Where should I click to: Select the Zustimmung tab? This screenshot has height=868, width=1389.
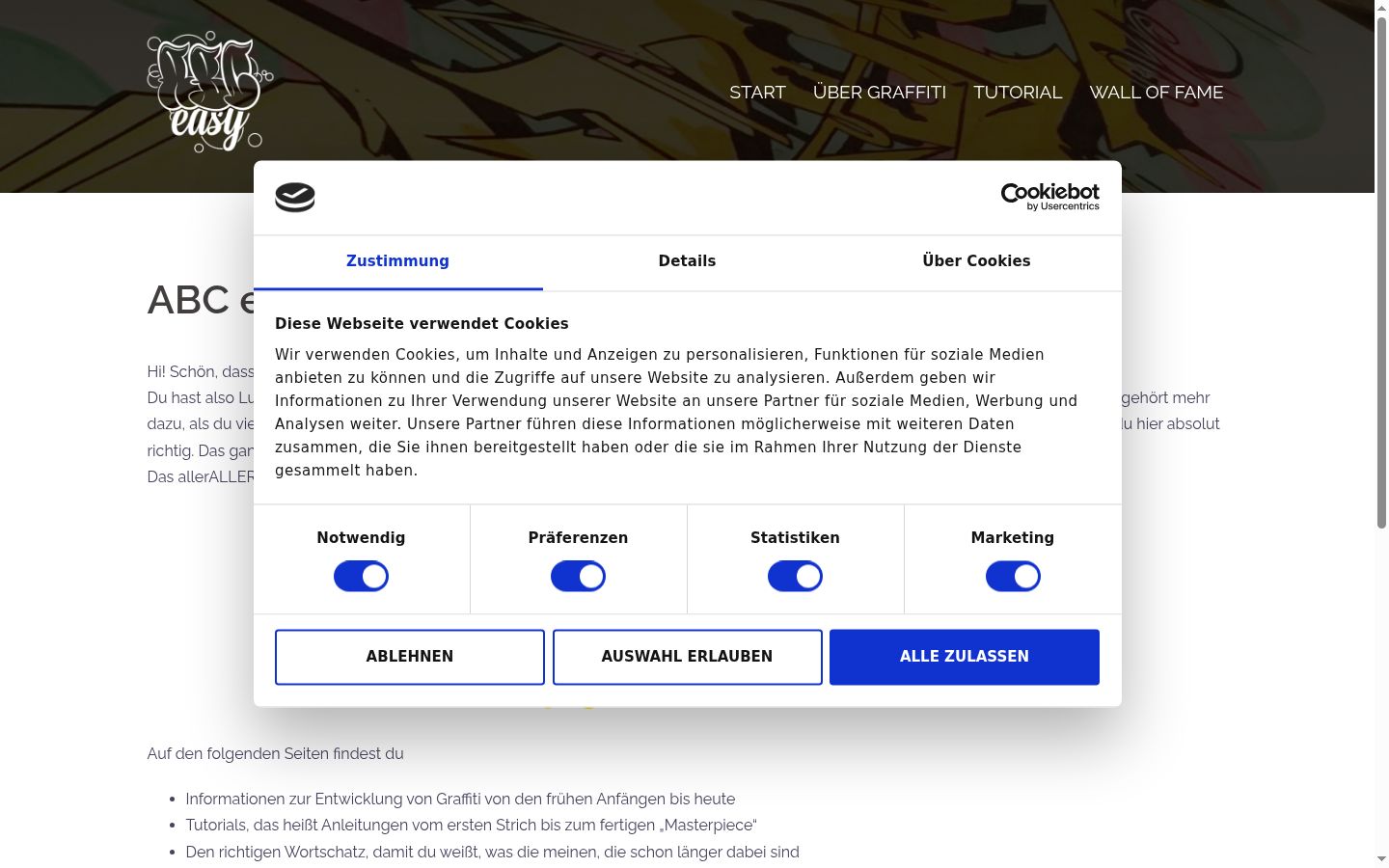coord(397,261)
